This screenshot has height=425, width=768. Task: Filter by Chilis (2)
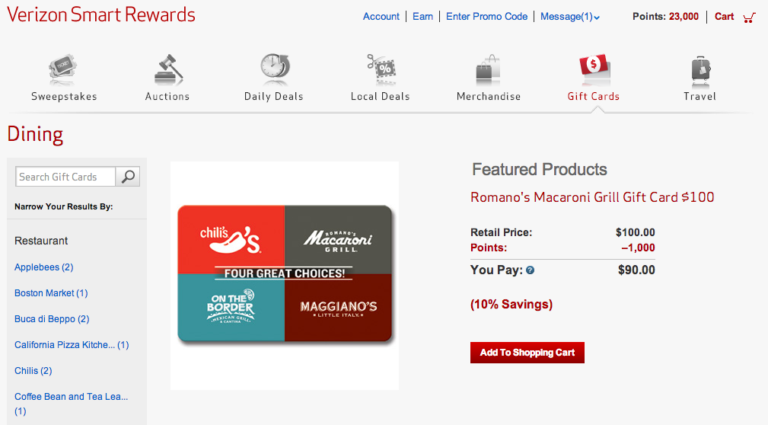pyautogui.click(x=33, y=371)
